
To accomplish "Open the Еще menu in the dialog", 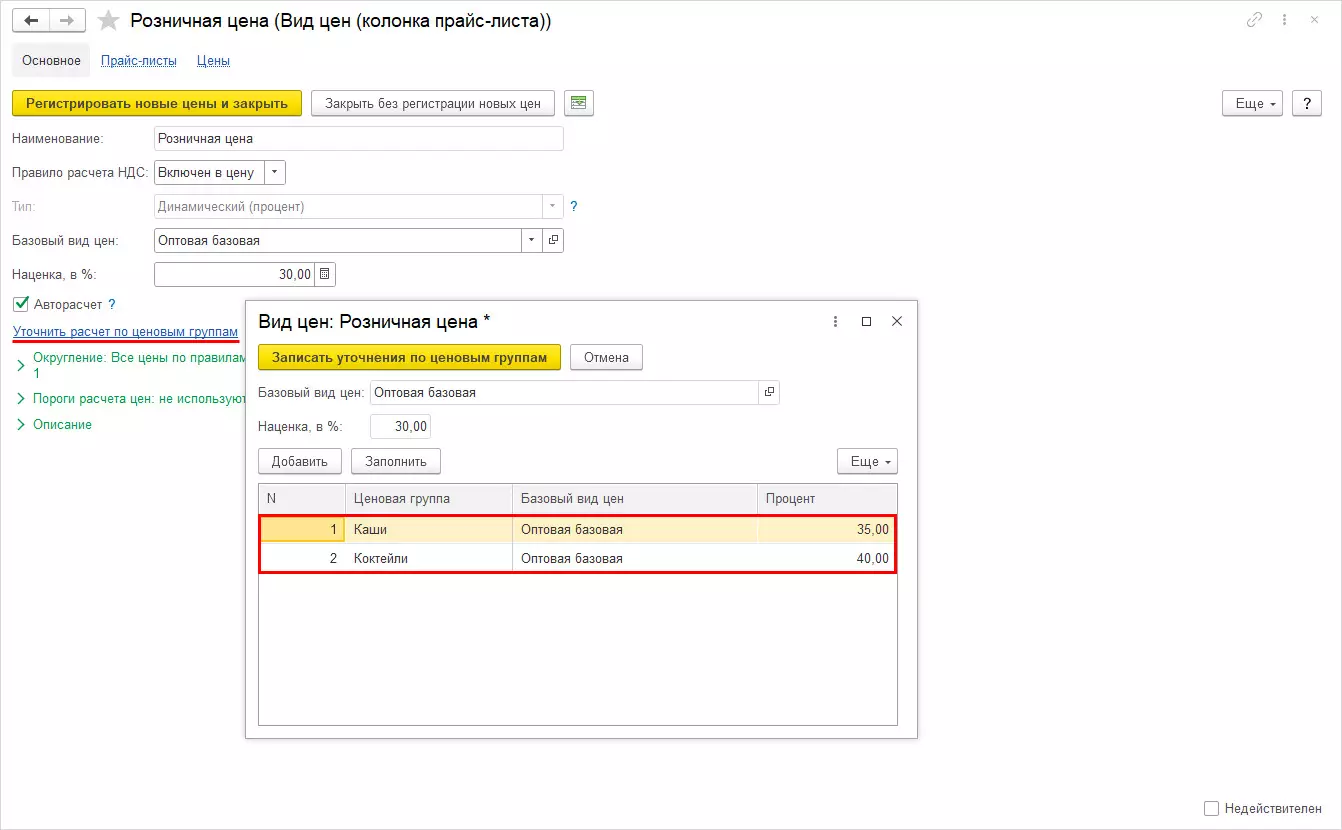I will (867, 461).
